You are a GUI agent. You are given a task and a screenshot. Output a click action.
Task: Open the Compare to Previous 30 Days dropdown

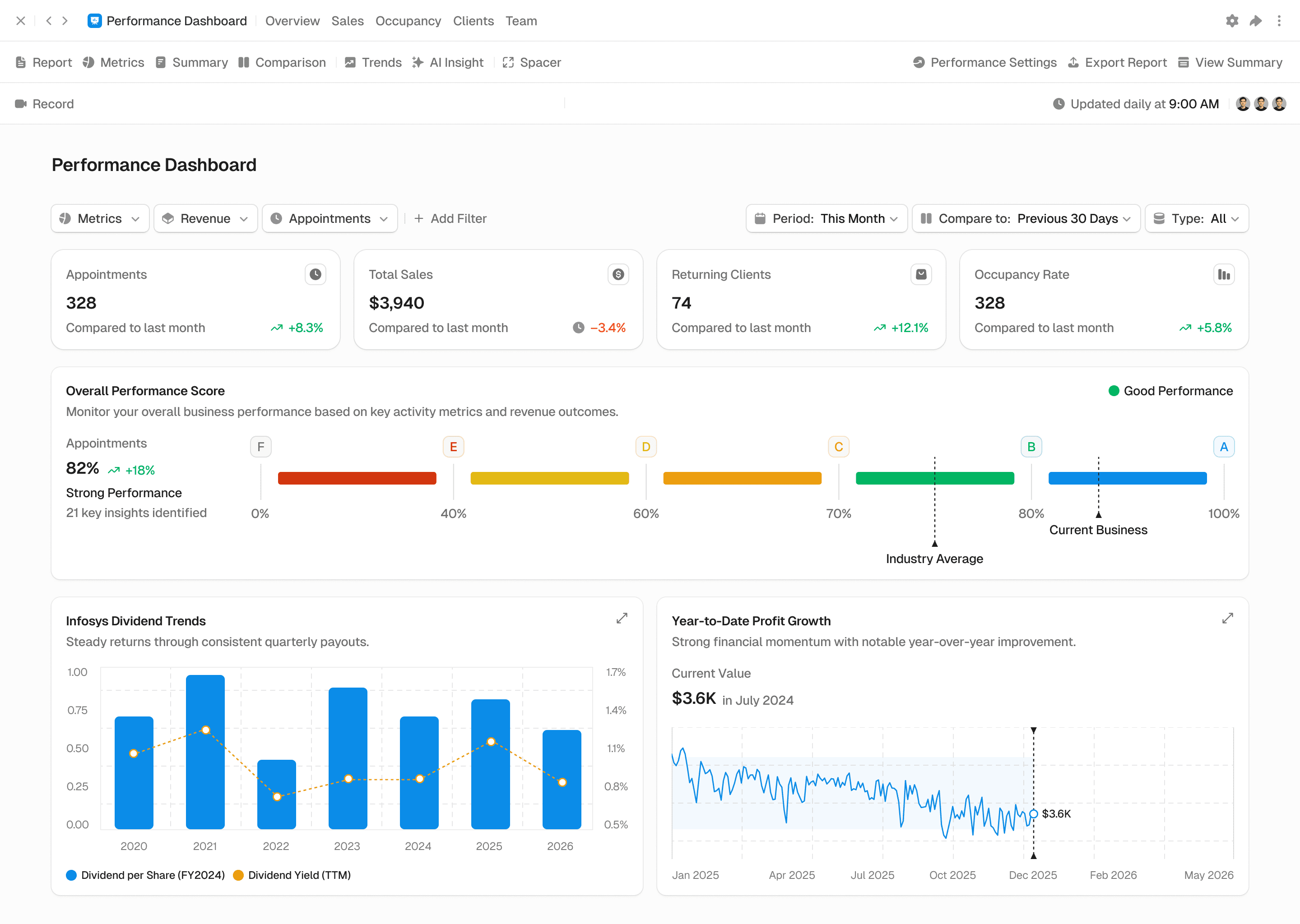click(x=1026, y=218)
